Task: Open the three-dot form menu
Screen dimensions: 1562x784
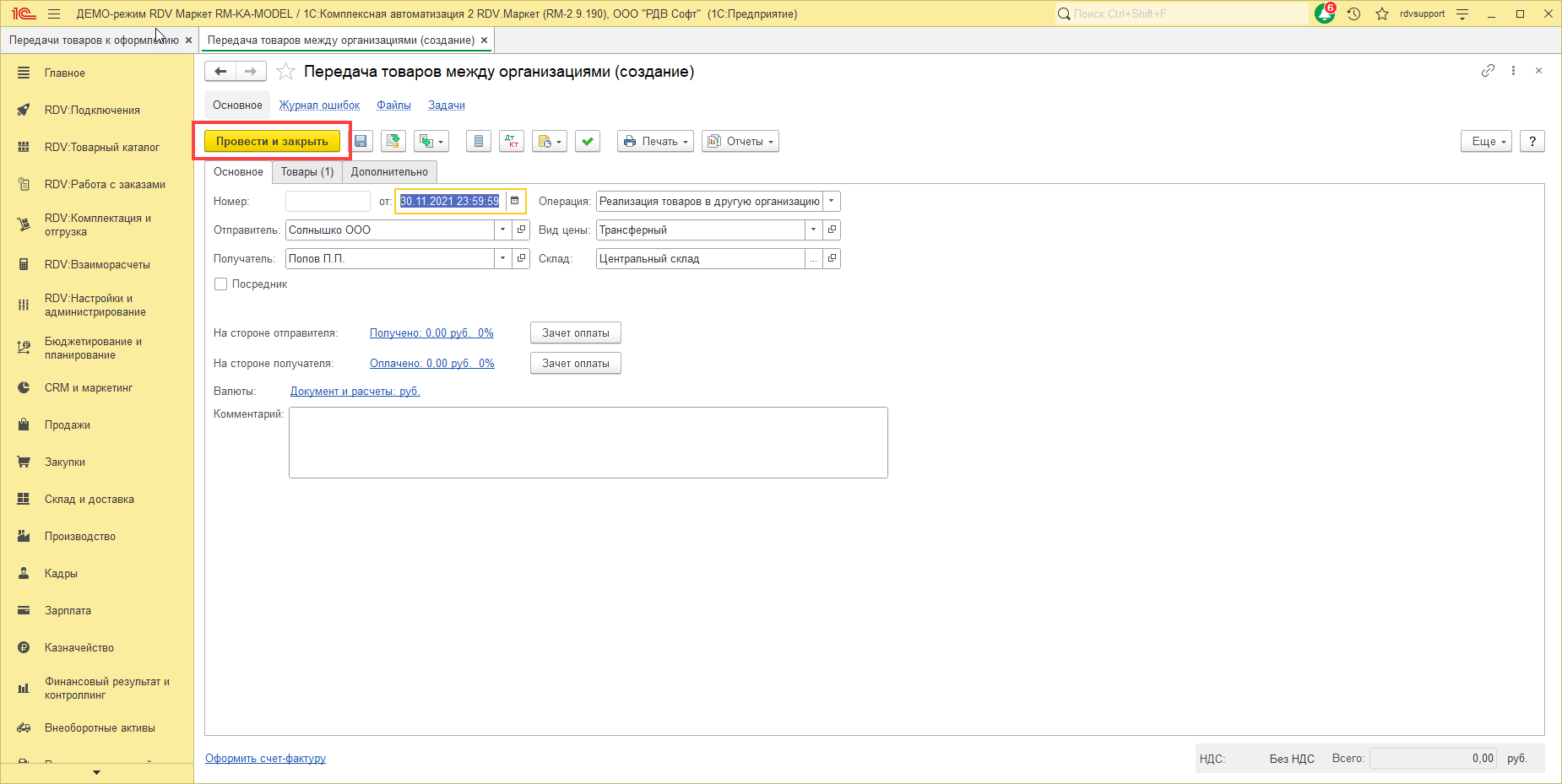Action: 1513,71
